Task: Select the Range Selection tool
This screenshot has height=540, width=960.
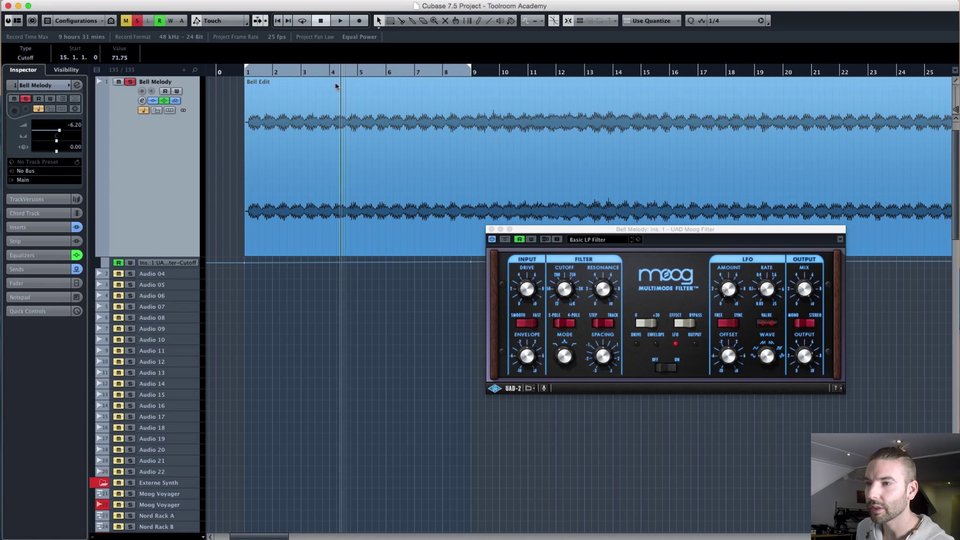Action: coord(390,21)
